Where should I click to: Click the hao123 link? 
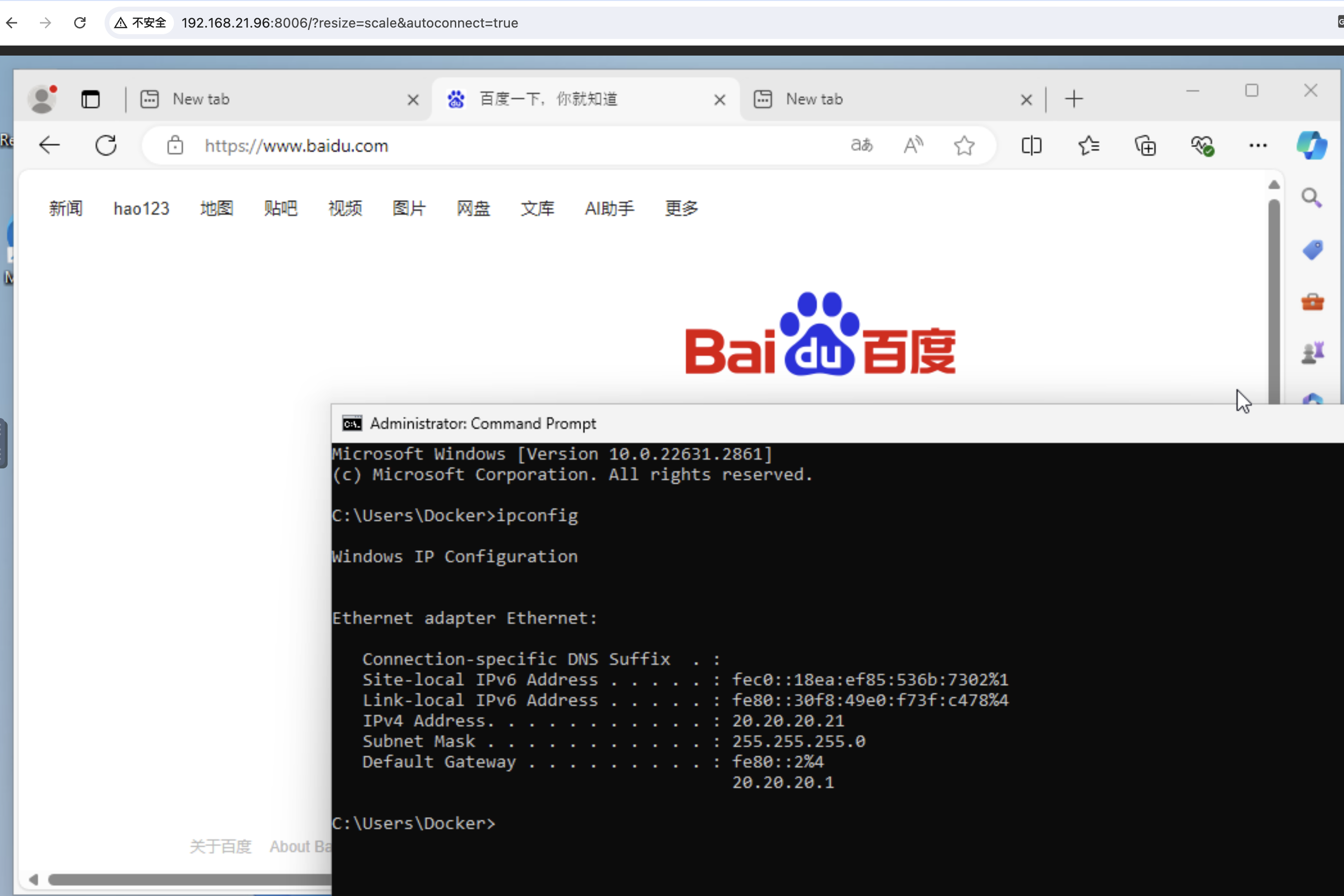141,209
